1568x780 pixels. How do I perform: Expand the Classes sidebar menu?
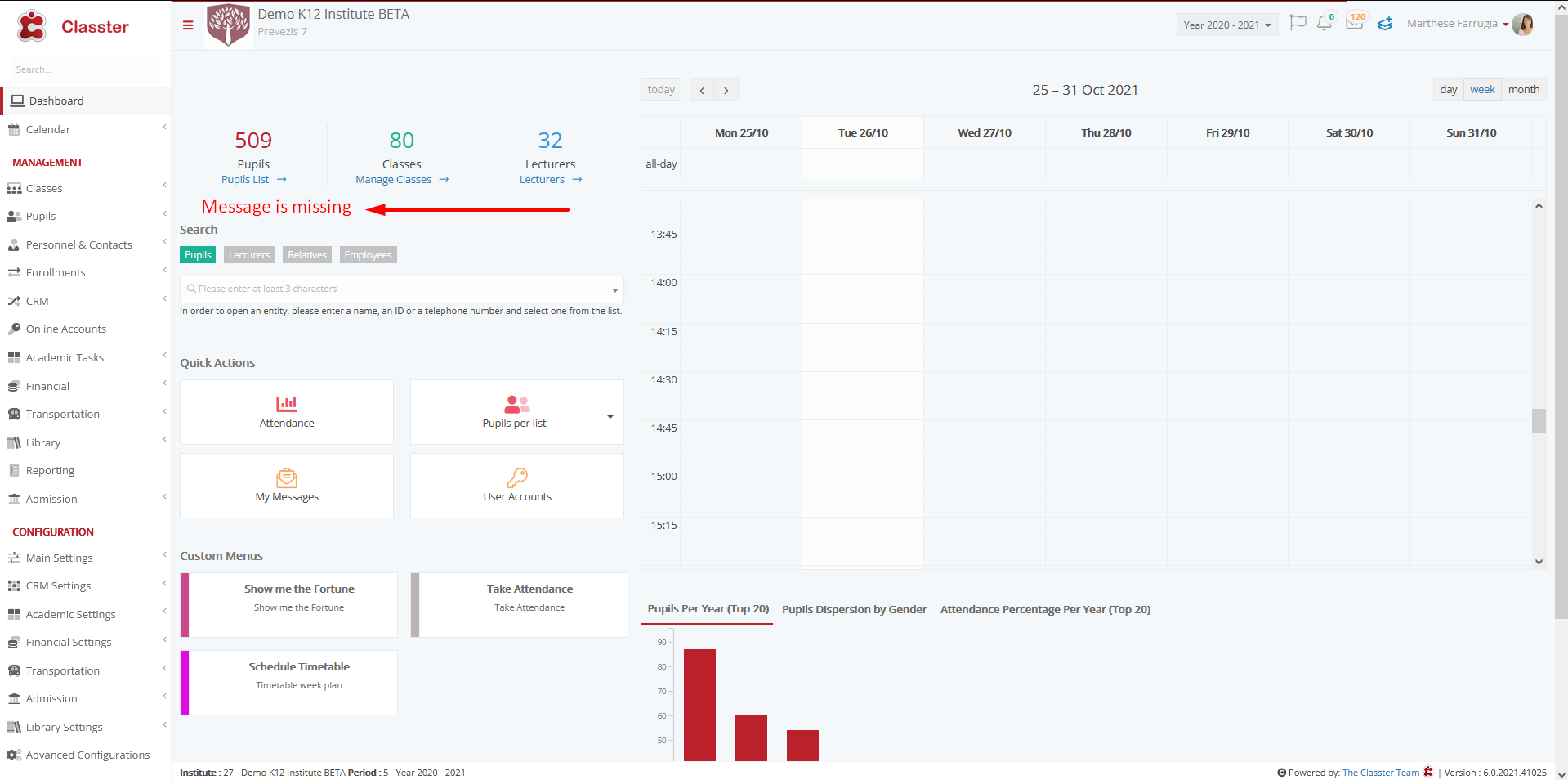coord(164,186)
